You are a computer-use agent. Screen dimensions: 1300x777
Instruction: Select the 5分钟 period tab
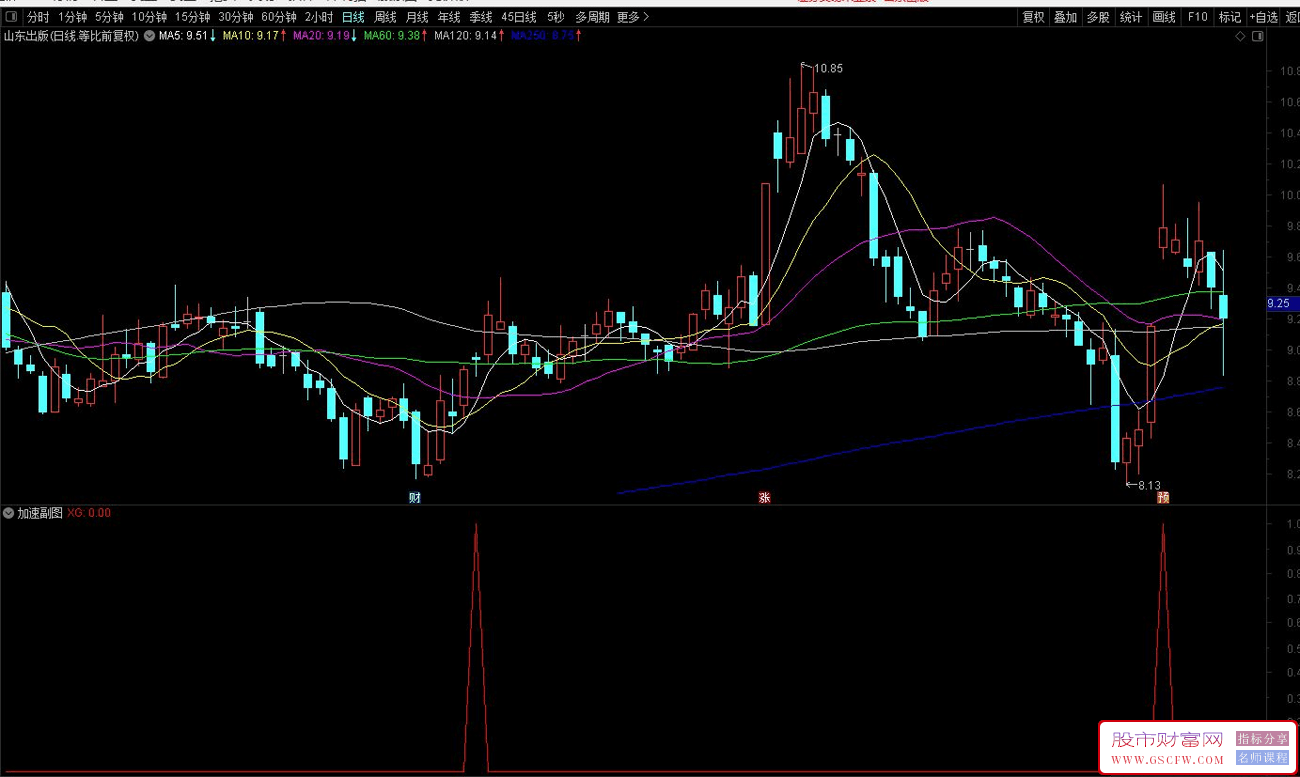pyautogui.click(x=109, y=17)
